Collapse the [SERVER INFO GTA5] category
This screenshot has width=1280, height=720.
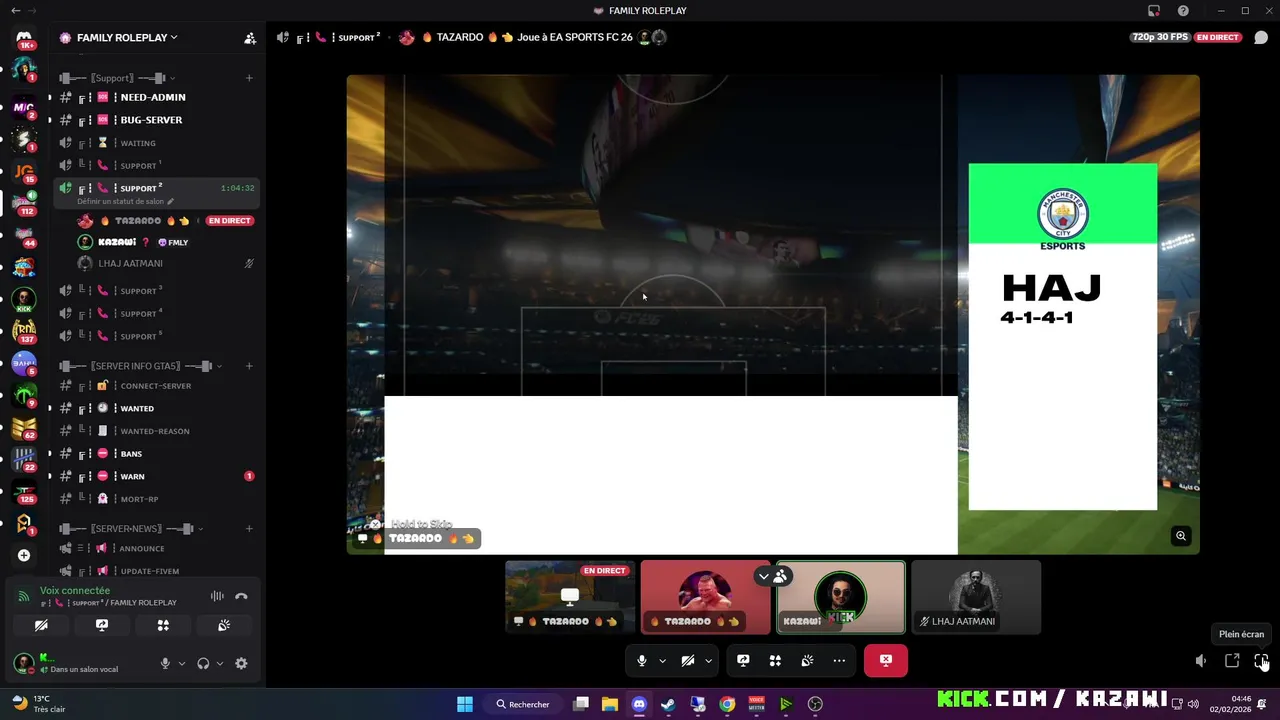(x=140, y=366)
